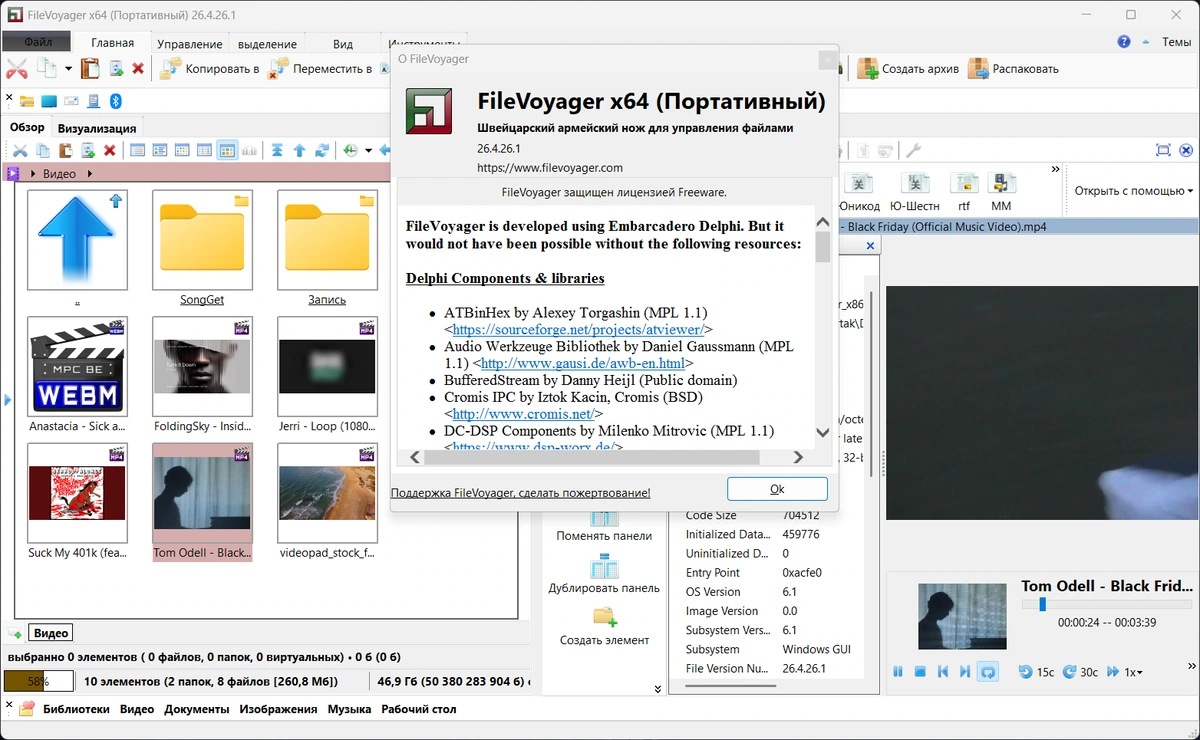Open the 1x playback speed dropdown

pyautogui.click(x=1125, y=672)
